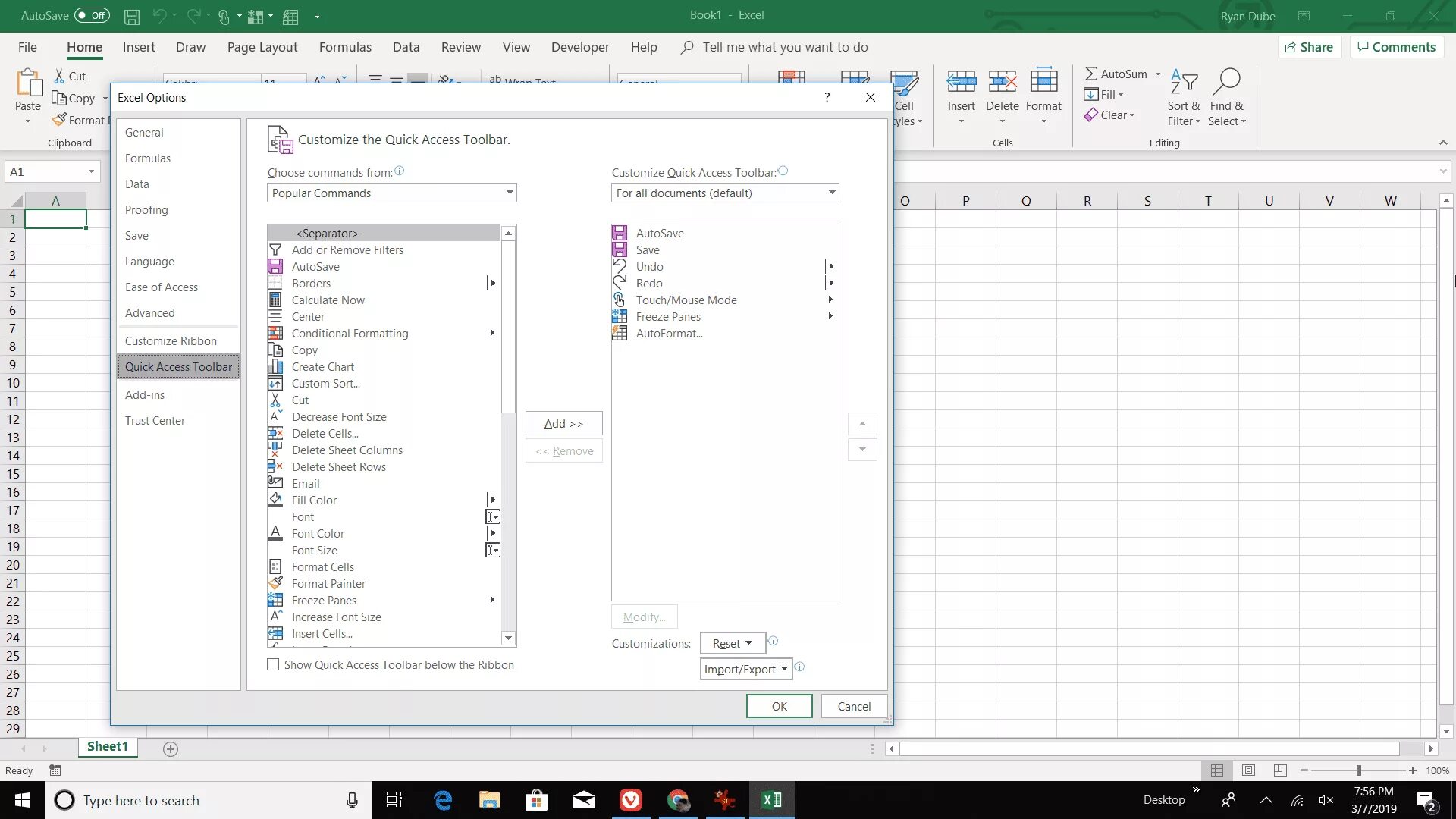Screen dimensions: 1456x819
Task: Open Find & Select magnifier icon
Action: 1226,82
